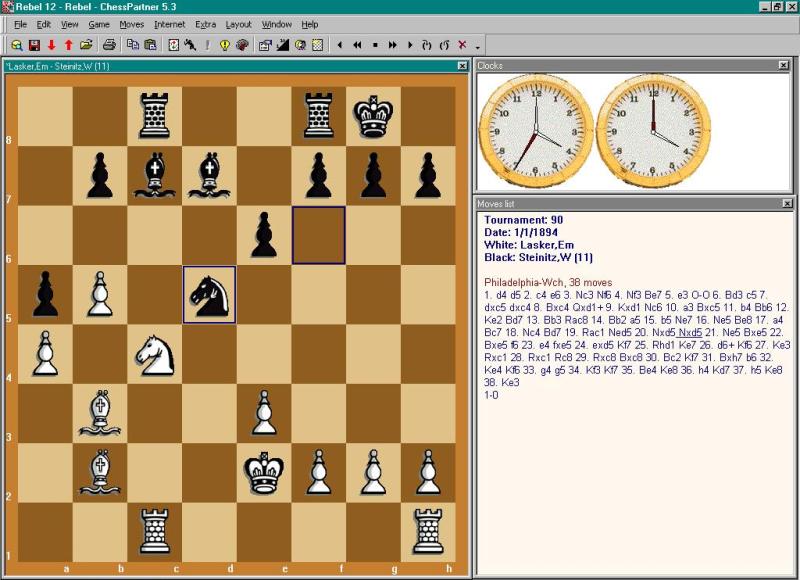Screen dimensions: 800x580
Task: Click the black knight on d5
Action: (209, 294)
